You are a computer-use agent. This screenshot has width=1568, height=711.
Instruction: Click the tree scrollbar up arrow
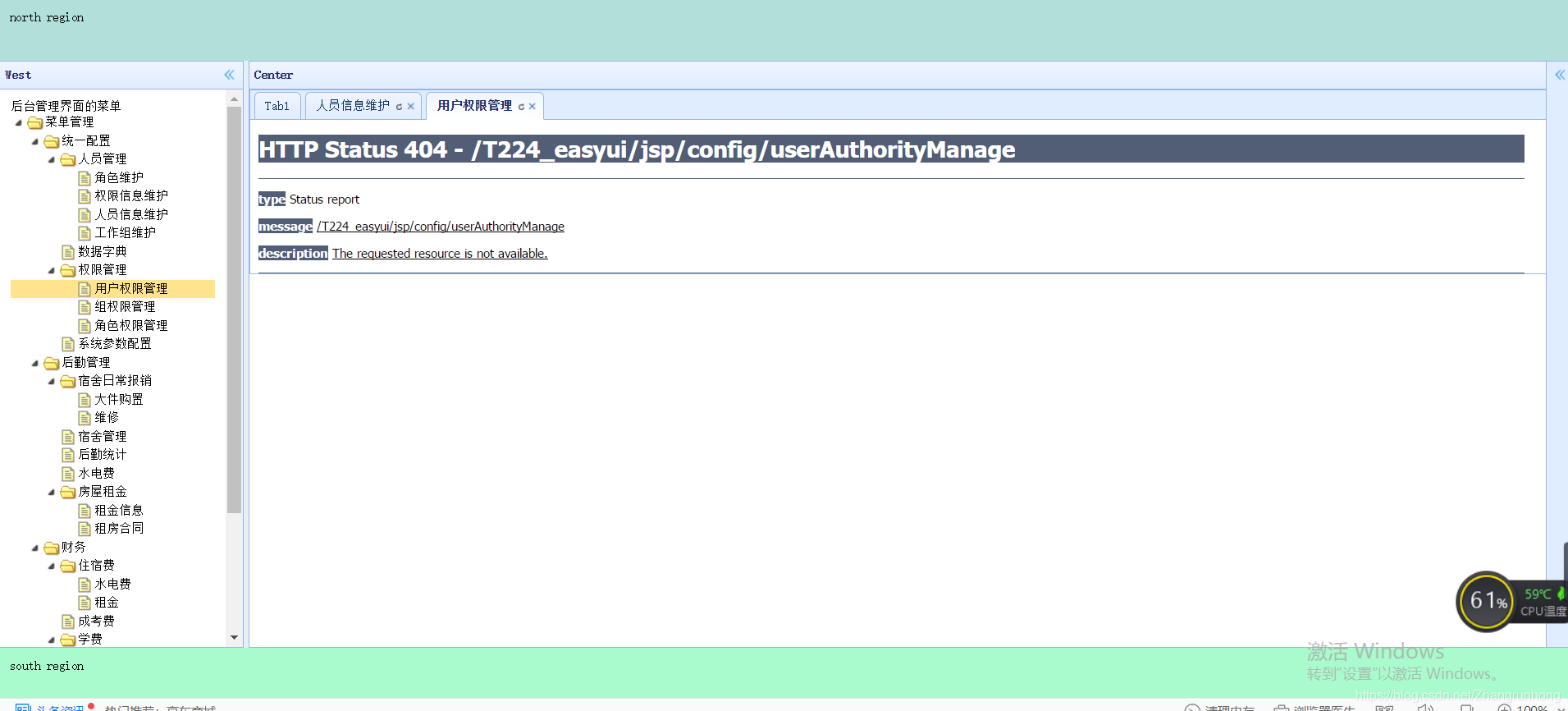234,99
